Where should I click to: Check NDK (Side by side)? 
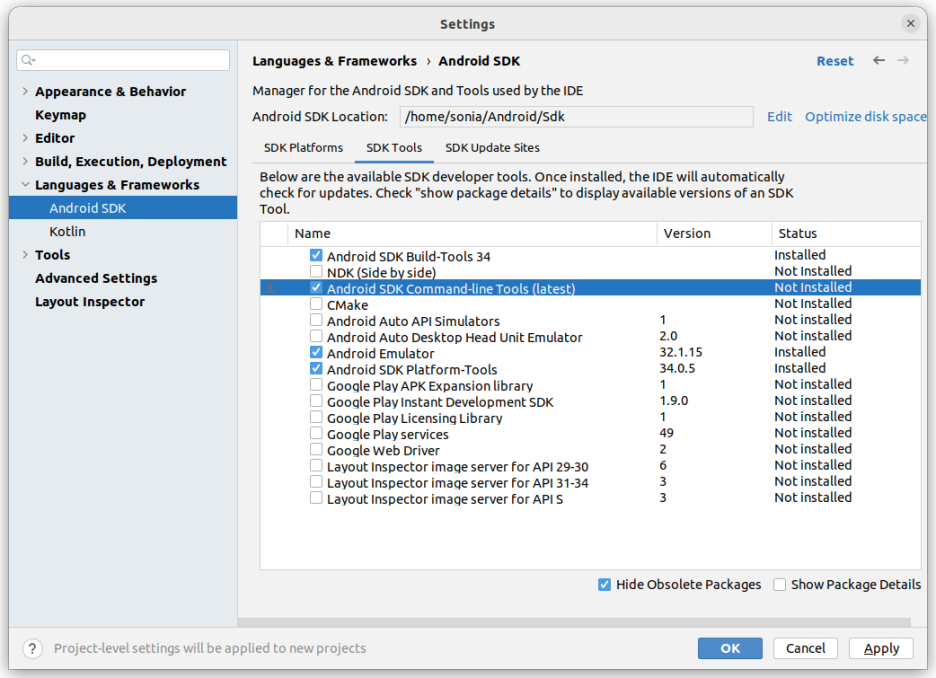click(316, 272)
